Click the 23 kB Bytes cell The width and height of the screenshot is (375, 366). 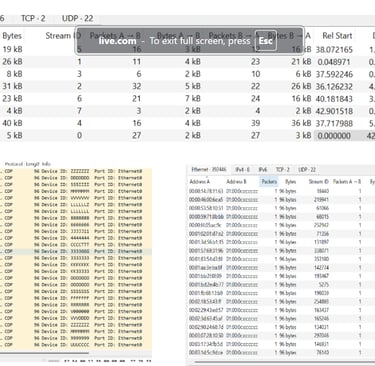tap(13, 99)
